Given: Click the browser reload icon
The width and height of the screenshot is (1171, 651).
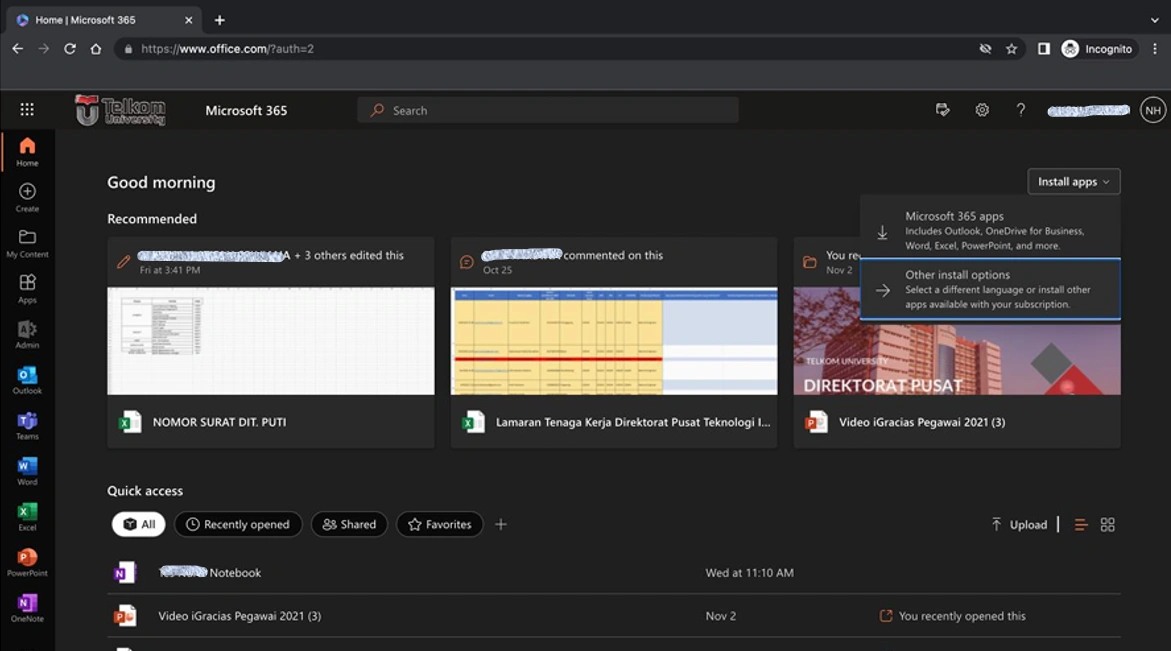Looking at the screenshot, I should tap(69, 49).
